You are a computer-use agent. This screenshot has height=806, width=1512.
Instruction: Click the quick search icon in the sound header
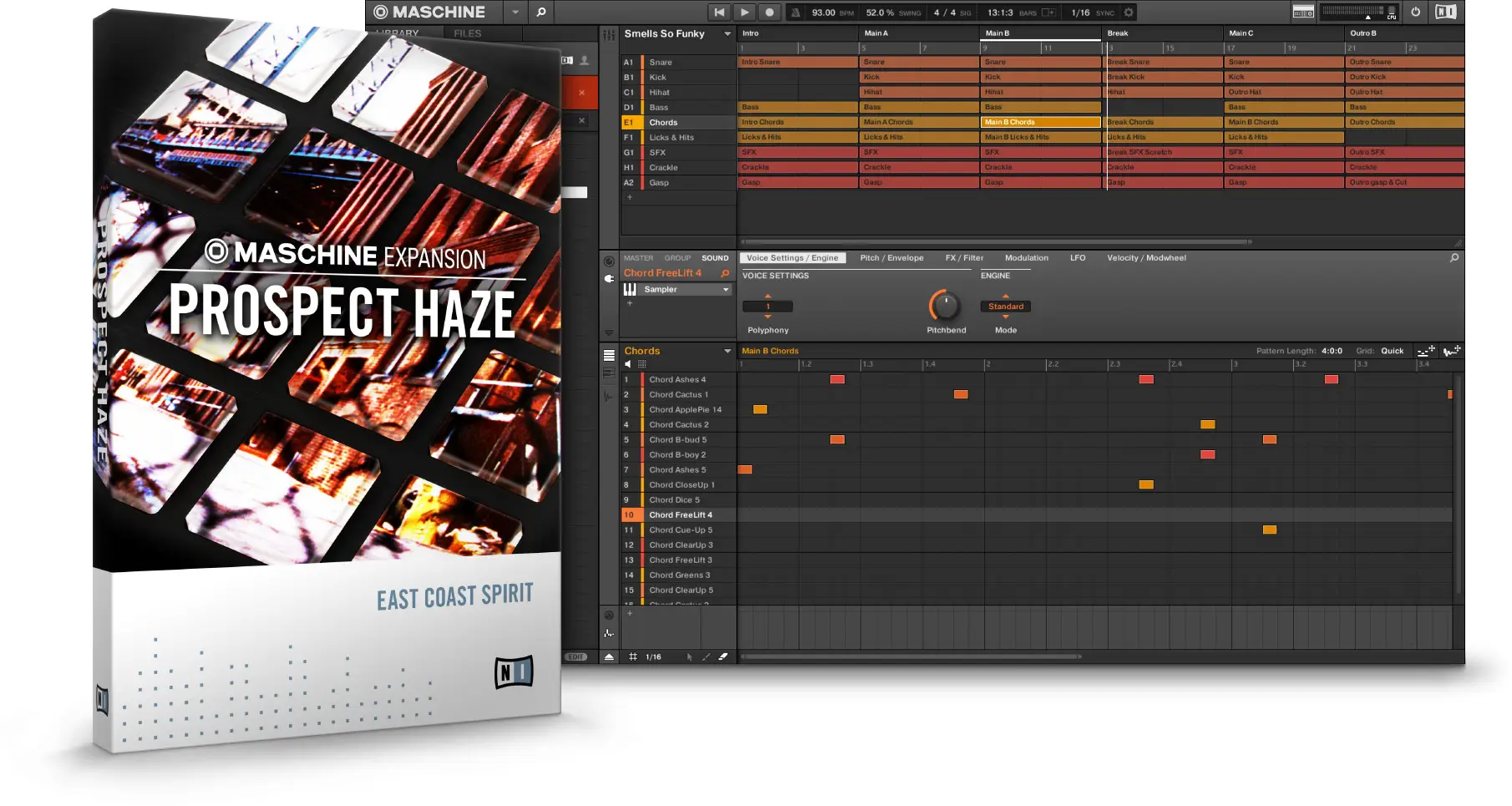[725, 274]
